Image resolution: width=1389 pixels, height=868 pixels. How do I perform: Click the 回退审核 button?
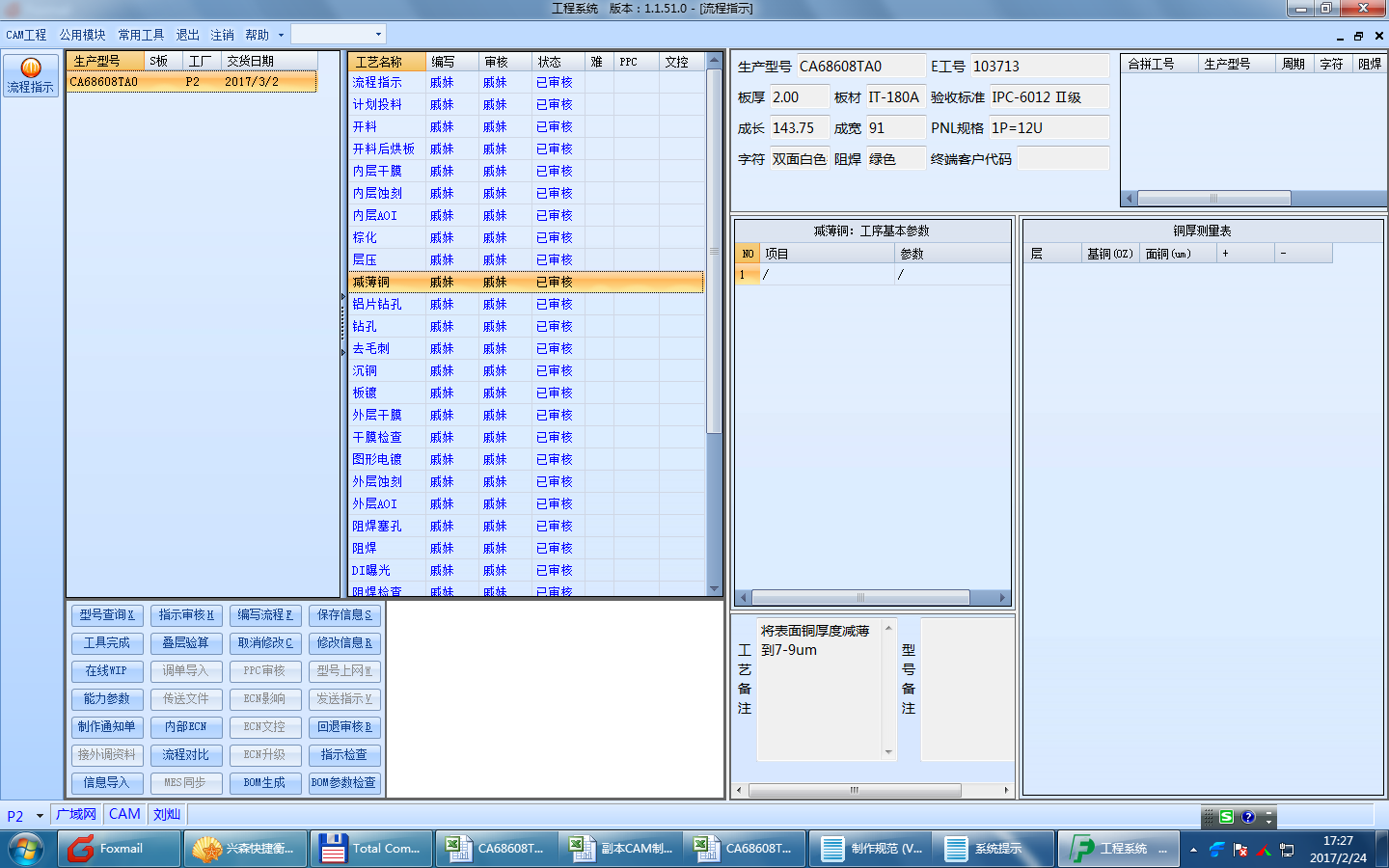[x=344, y=726]
